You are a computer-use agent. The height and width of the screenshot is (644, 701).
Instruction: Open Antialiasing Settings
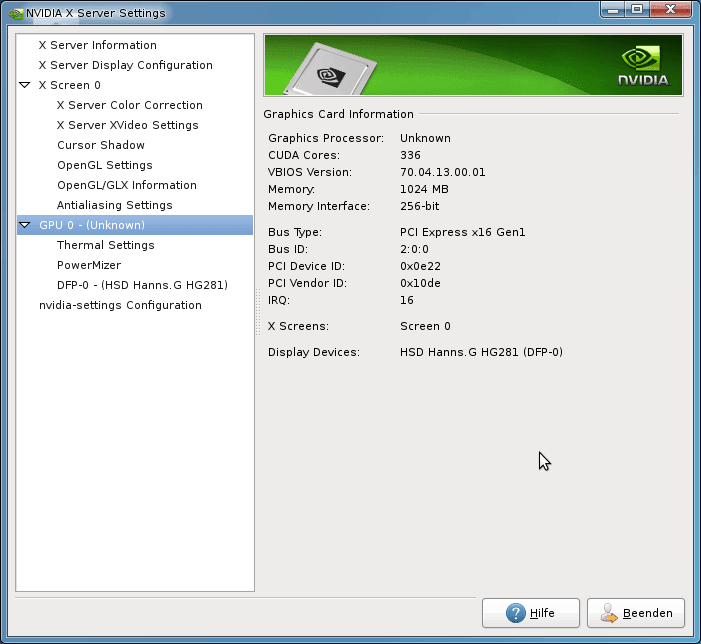pyautogui.click(x=114, y=205)
